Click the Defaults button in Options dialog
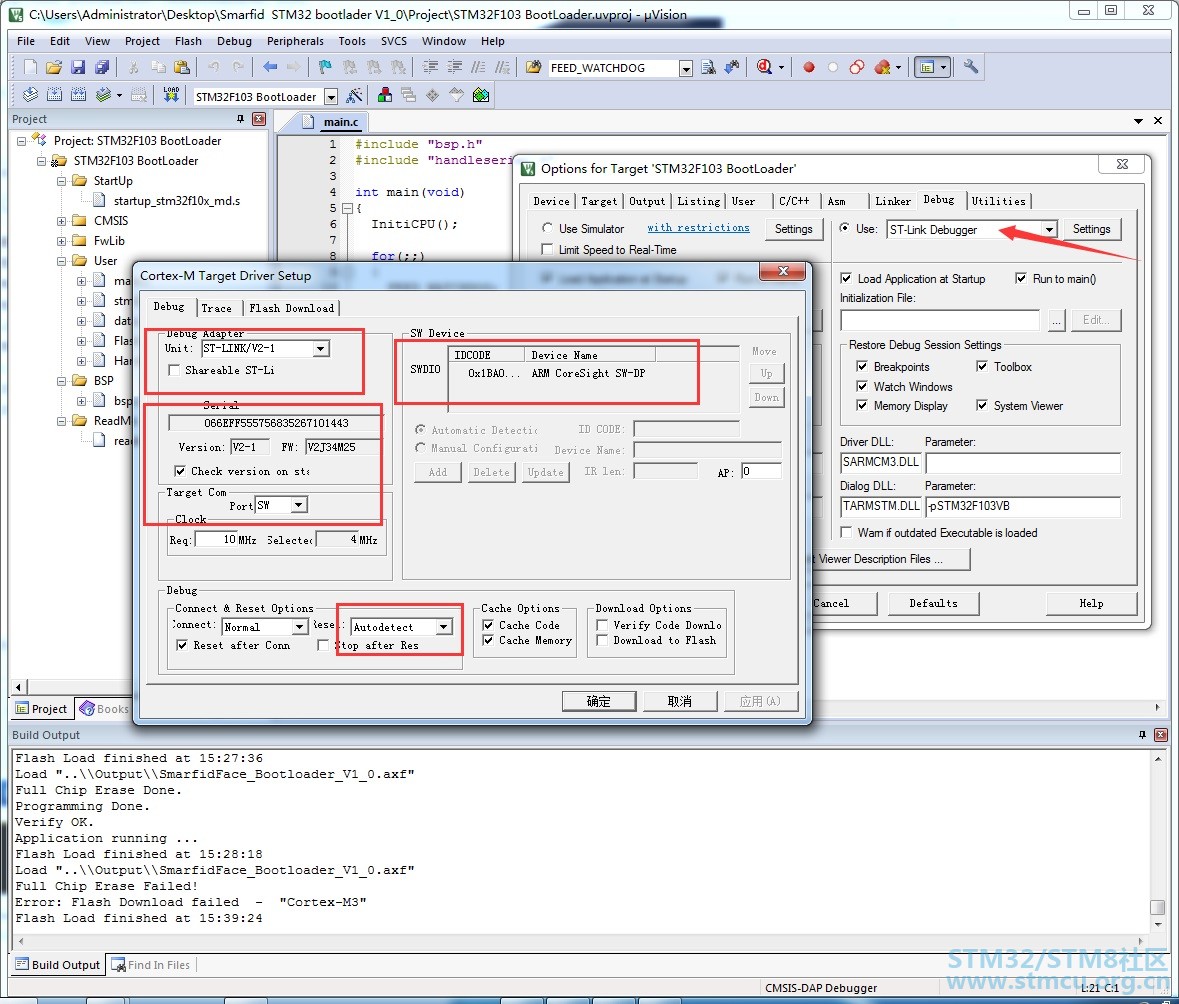1179x1004 pixels. (933, 603)
